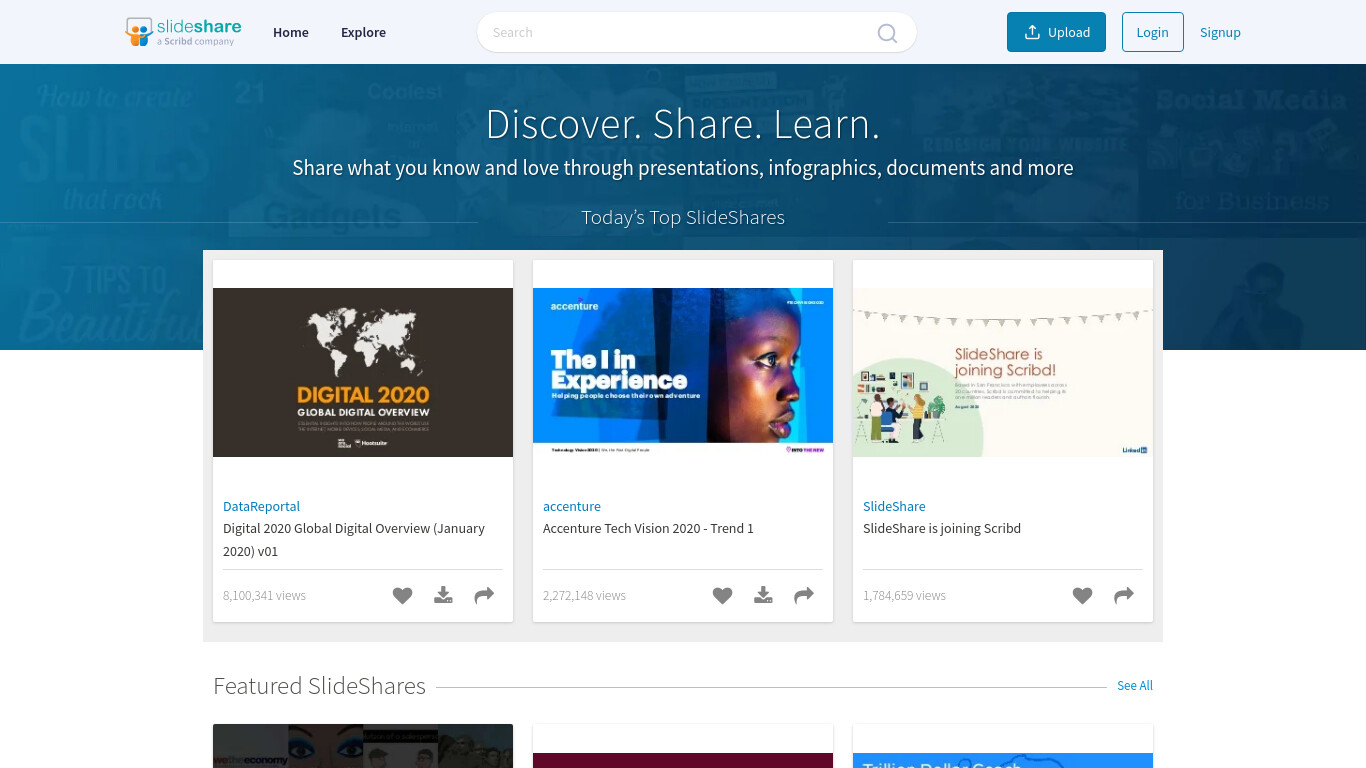Click the Upload button
This screenshot has height=768, width=1366.
point(1056,32)
